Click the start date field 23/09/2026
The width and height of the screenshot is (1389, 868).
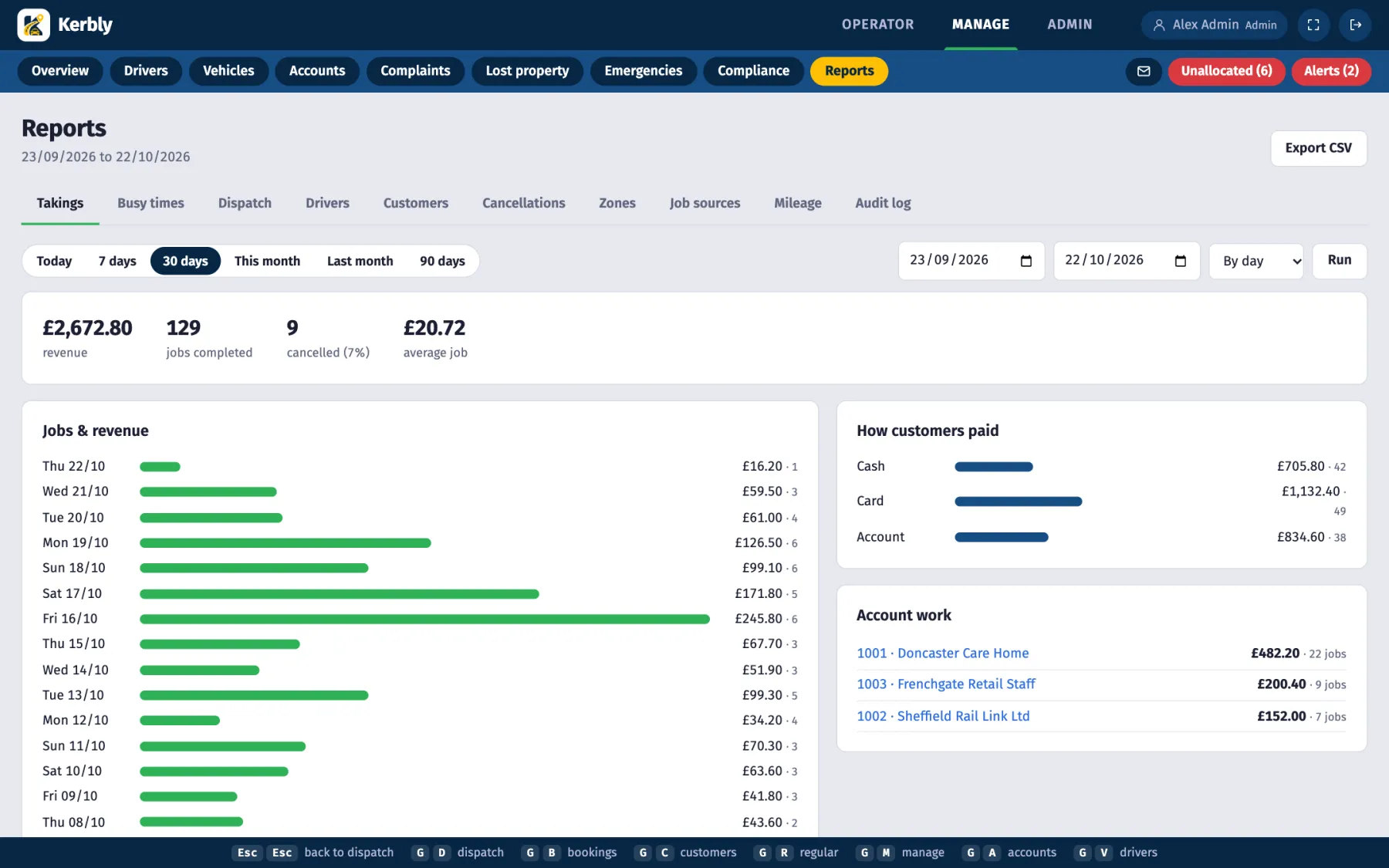tap(971, 261)
